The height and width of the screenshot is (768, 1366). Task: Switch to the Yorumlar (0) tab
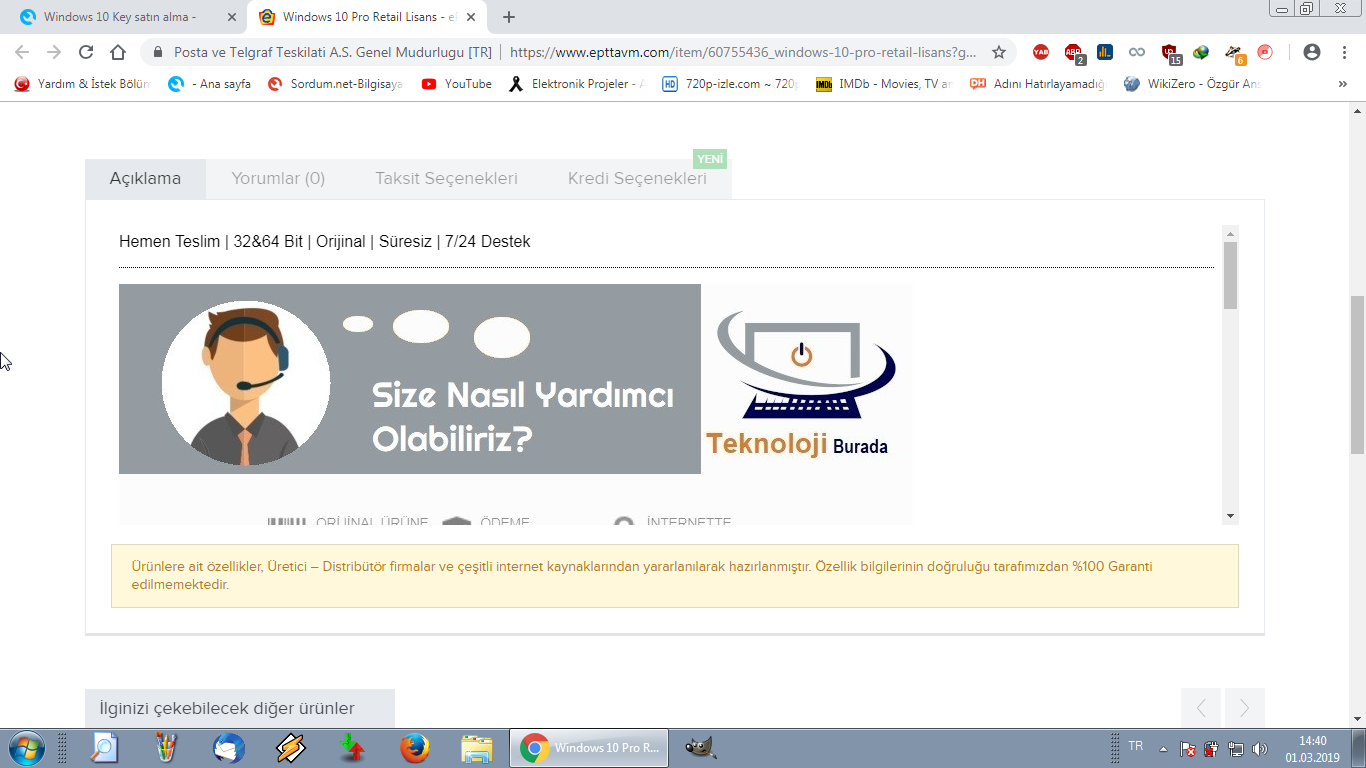pyautogui.click(x=278, y=179)
